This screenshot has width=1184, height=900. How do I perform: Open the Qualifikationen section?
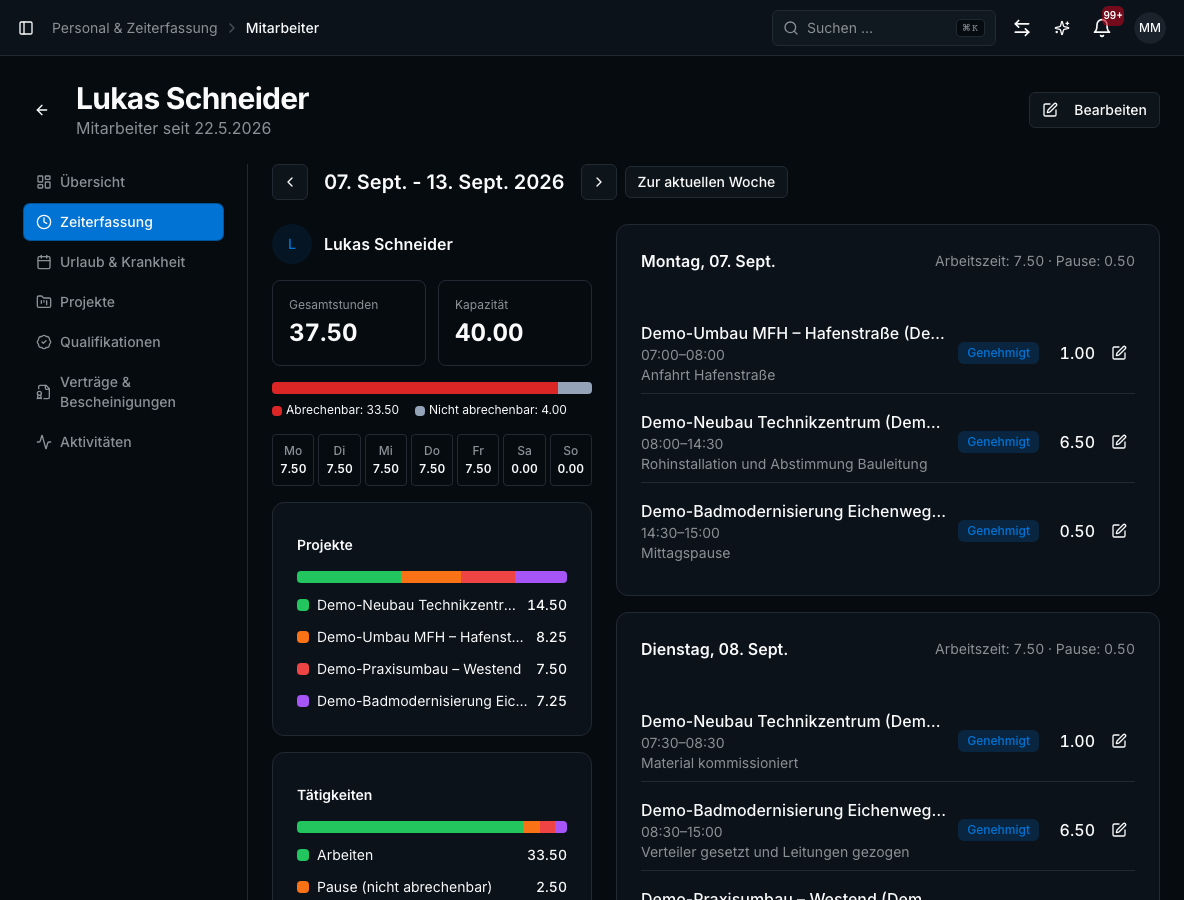124,342
